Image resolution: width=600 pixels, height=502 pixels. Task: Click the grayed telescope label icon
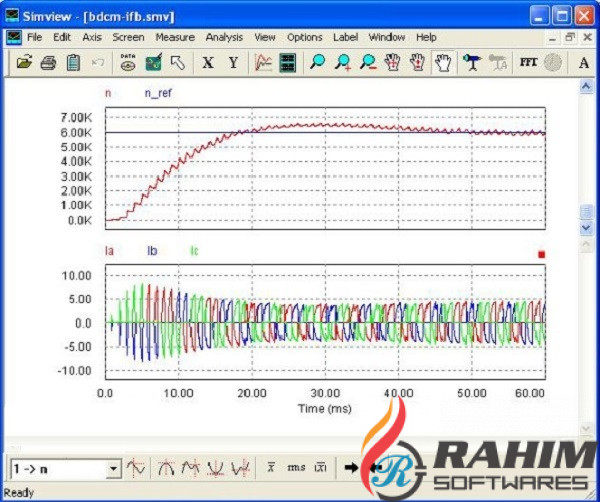coord(498,62)
